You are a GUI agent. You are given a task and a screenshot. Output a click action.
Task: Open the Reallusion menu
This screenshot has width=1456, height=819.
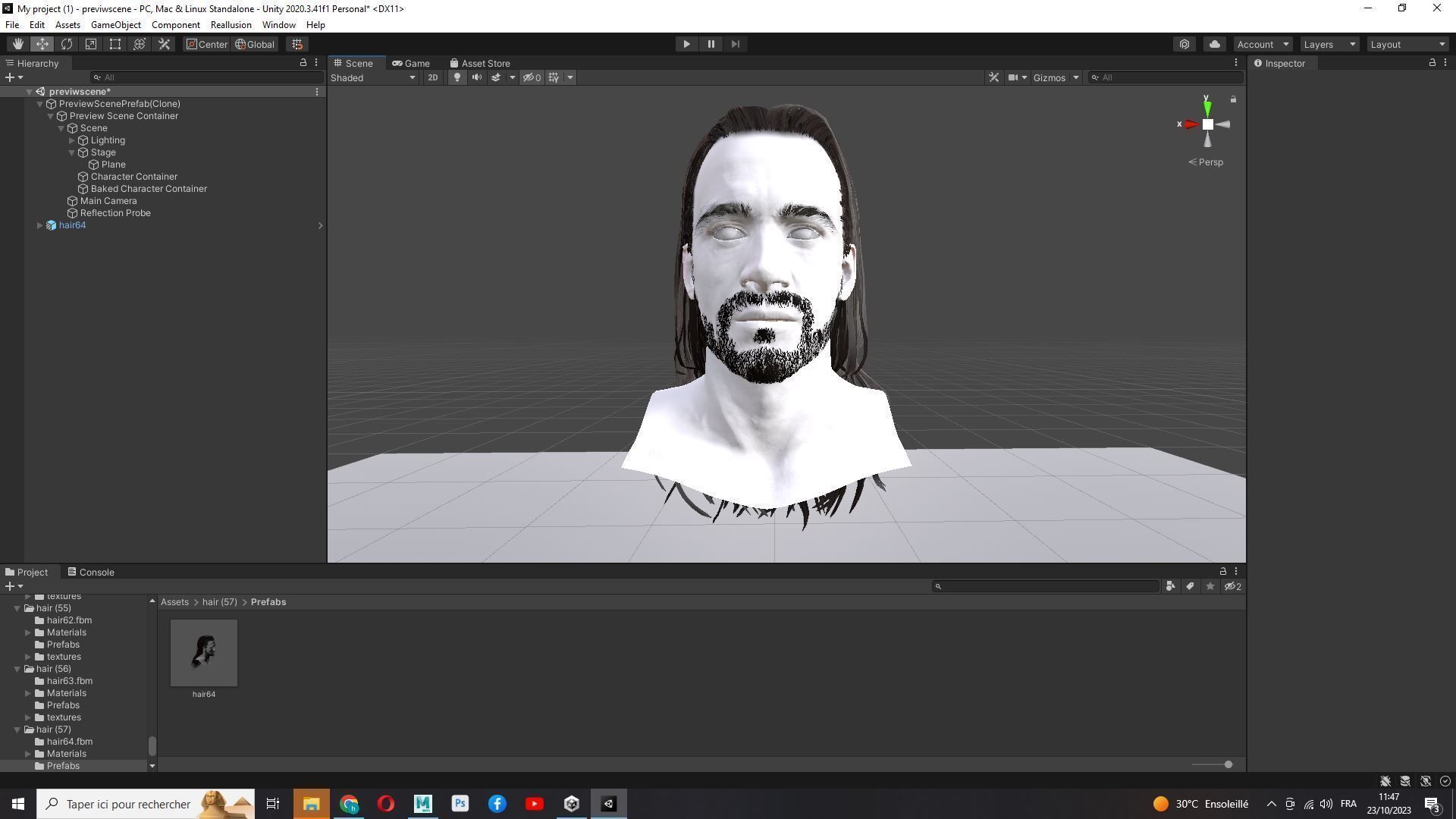tap(231, 25)
